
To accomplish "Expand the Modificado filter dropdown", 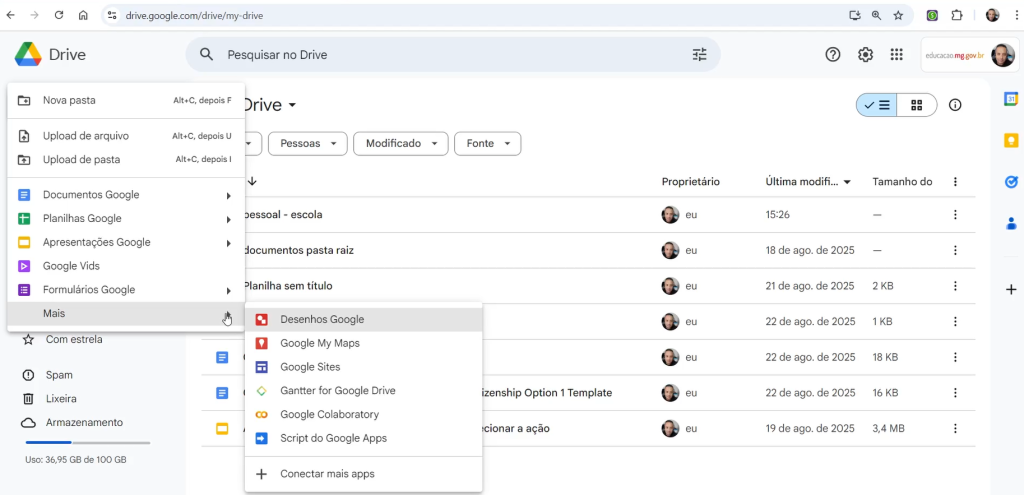I will point(400,144).
